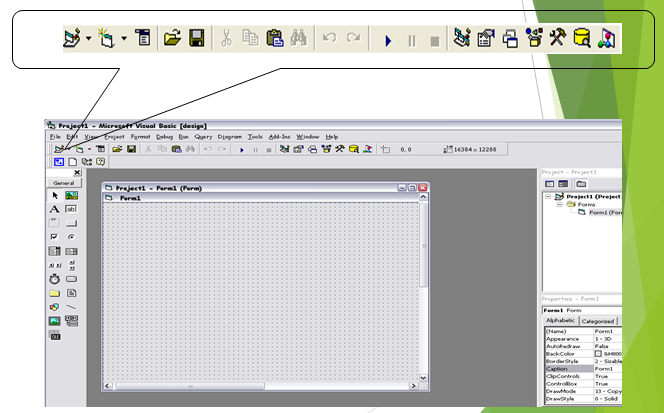Select the ListBox control in the toolbox

click(x=72, y=251)
